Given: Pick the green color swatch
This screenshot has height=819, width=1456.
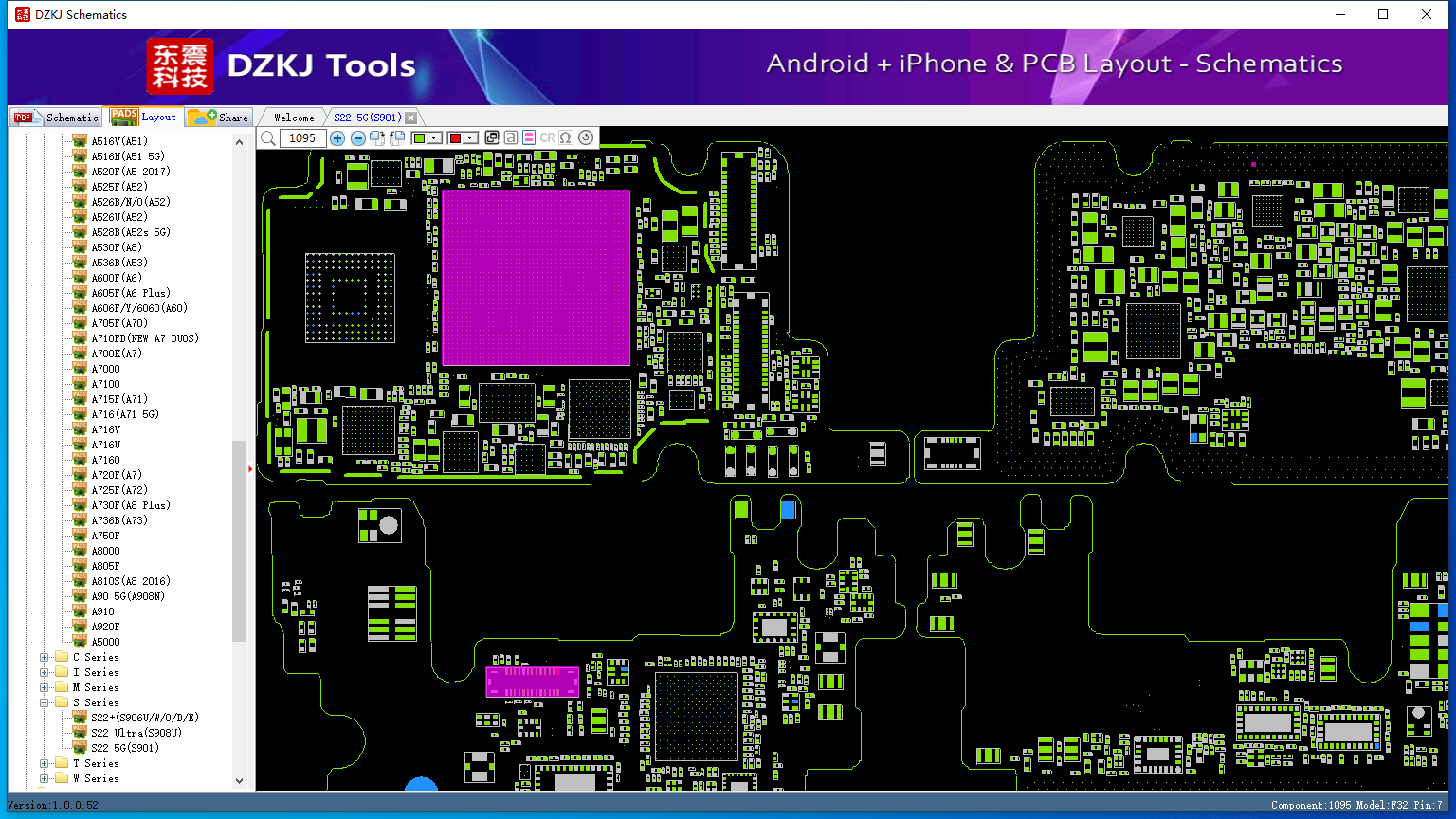Looking at the screenshot, I should click(420, 138).
